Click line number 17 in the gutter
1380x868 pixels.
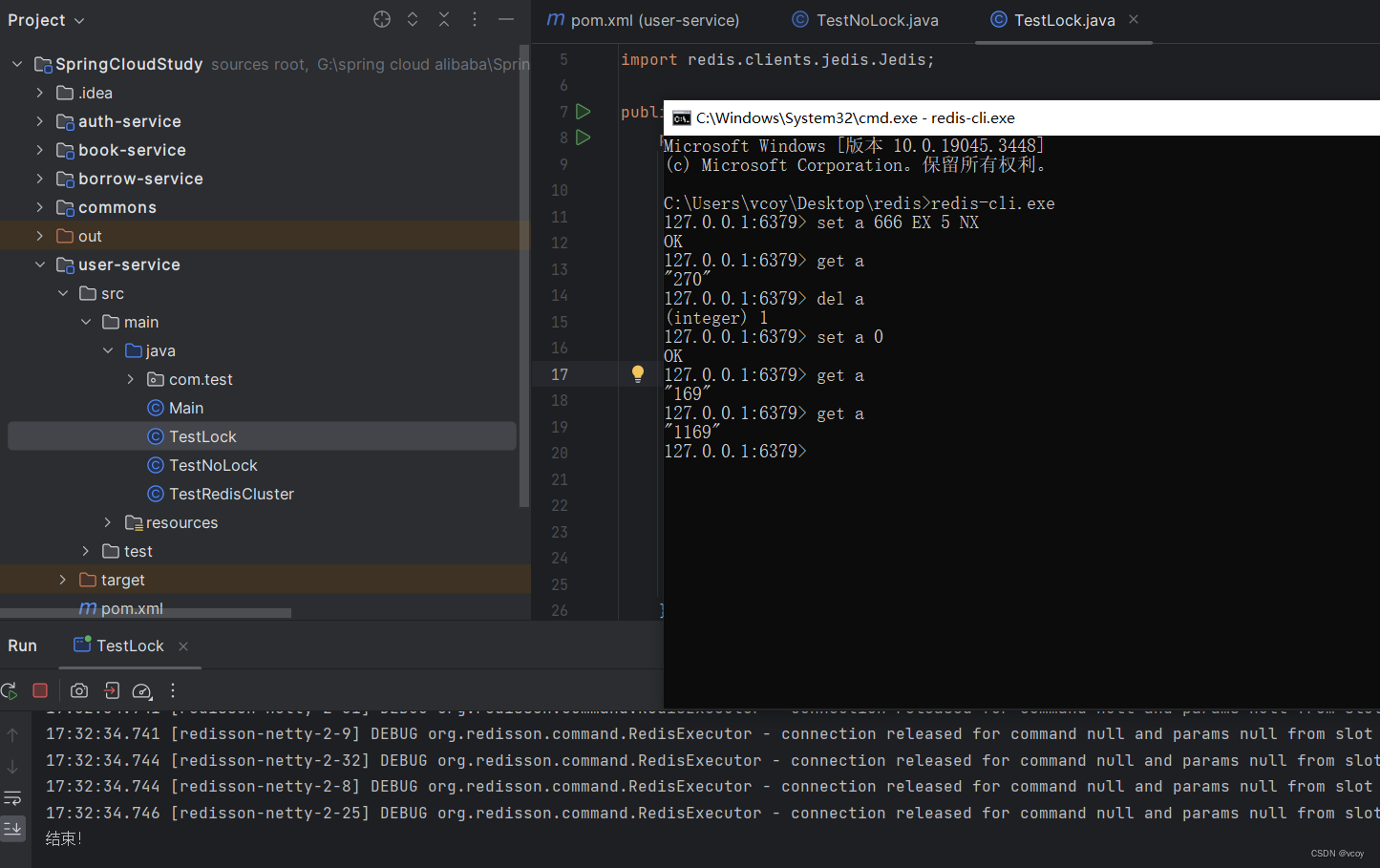560,374
